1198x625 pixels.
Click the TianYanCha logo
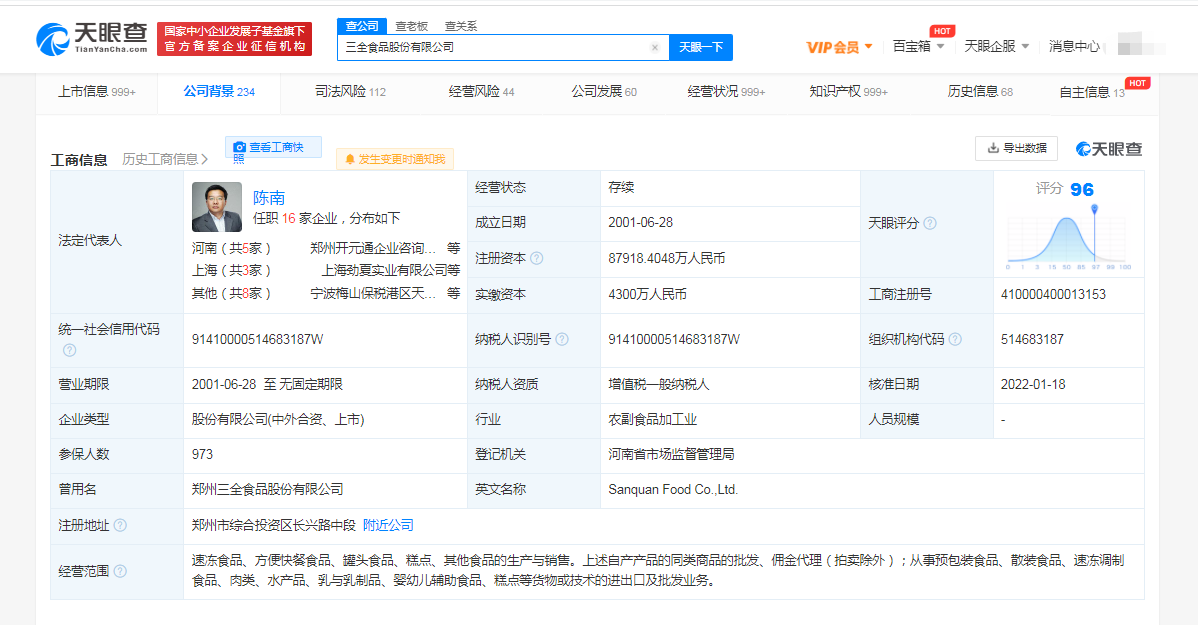click(92, 38)
